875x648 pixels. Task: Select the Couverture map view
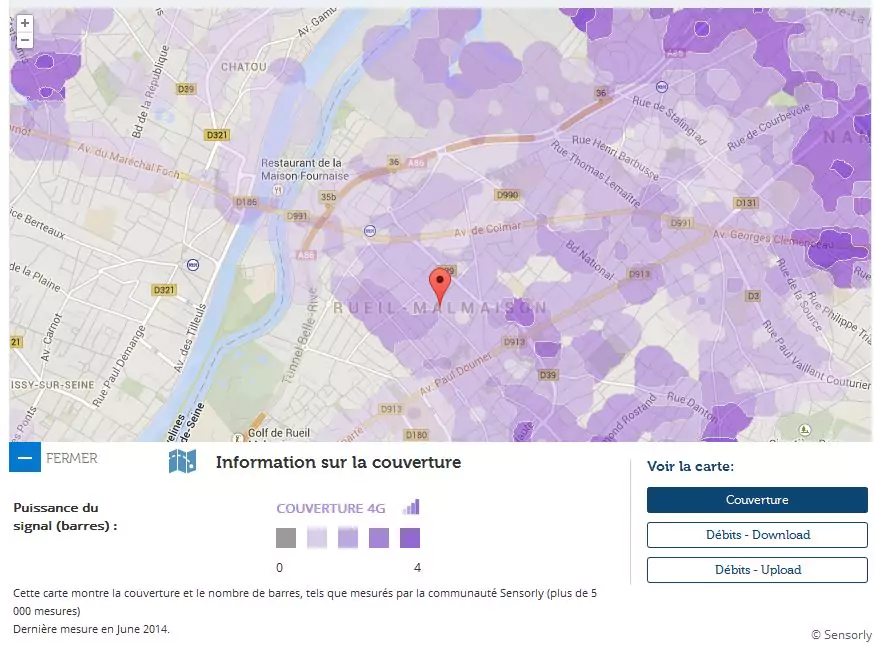[x=757, y=500]
